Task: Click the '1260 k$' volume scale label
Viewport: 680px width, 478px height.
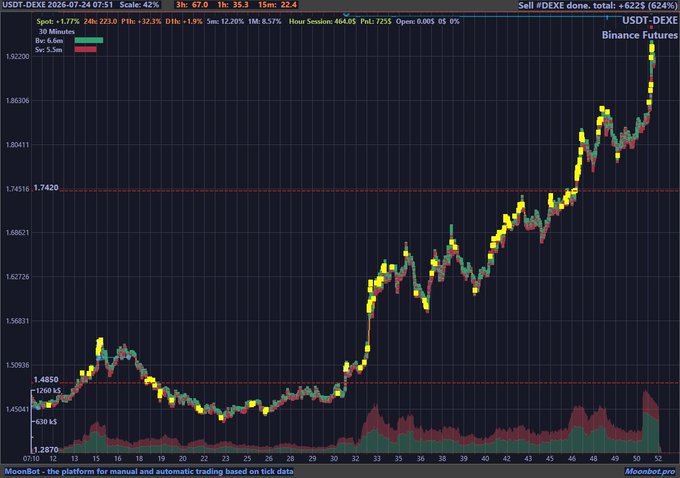Action: (48, 390)
